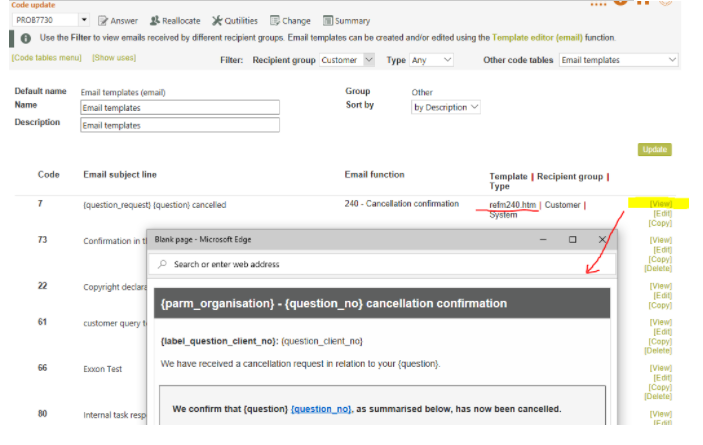The image size is (703, 445).
Task: Click View link for code 66
Action: [661, 368]
